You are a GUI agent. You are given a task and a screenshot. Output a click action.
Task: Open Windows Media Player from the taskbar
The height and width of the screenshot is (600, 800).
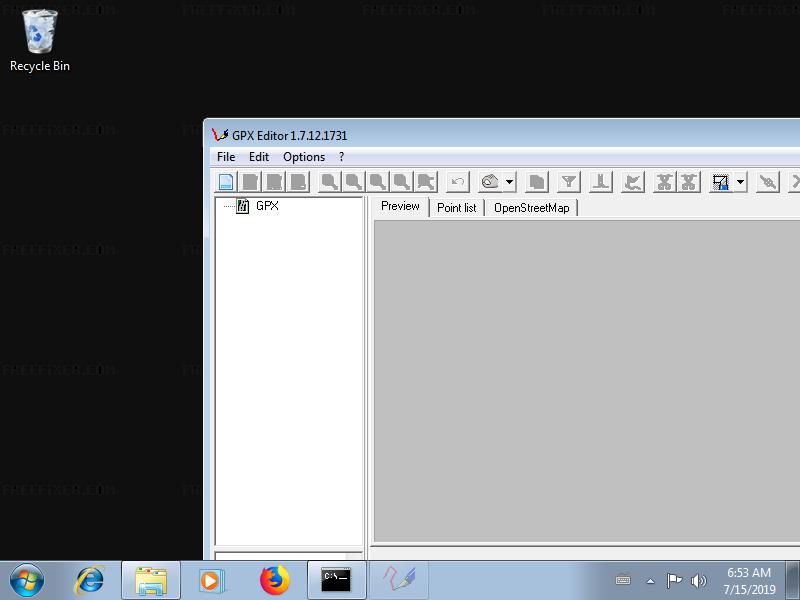(210, 580)
